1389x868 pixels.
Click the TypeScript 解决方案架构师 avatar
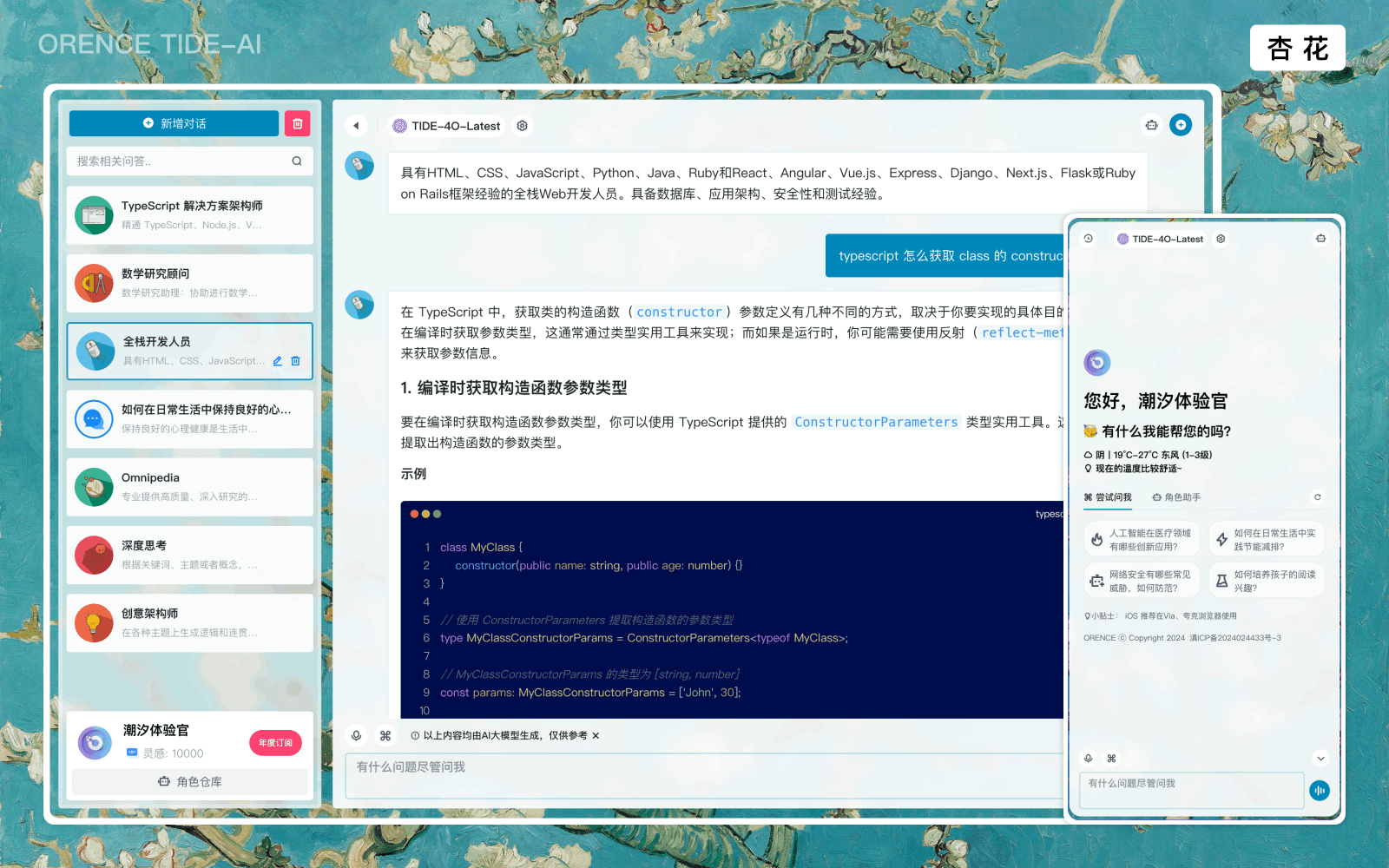coord(94,215)
